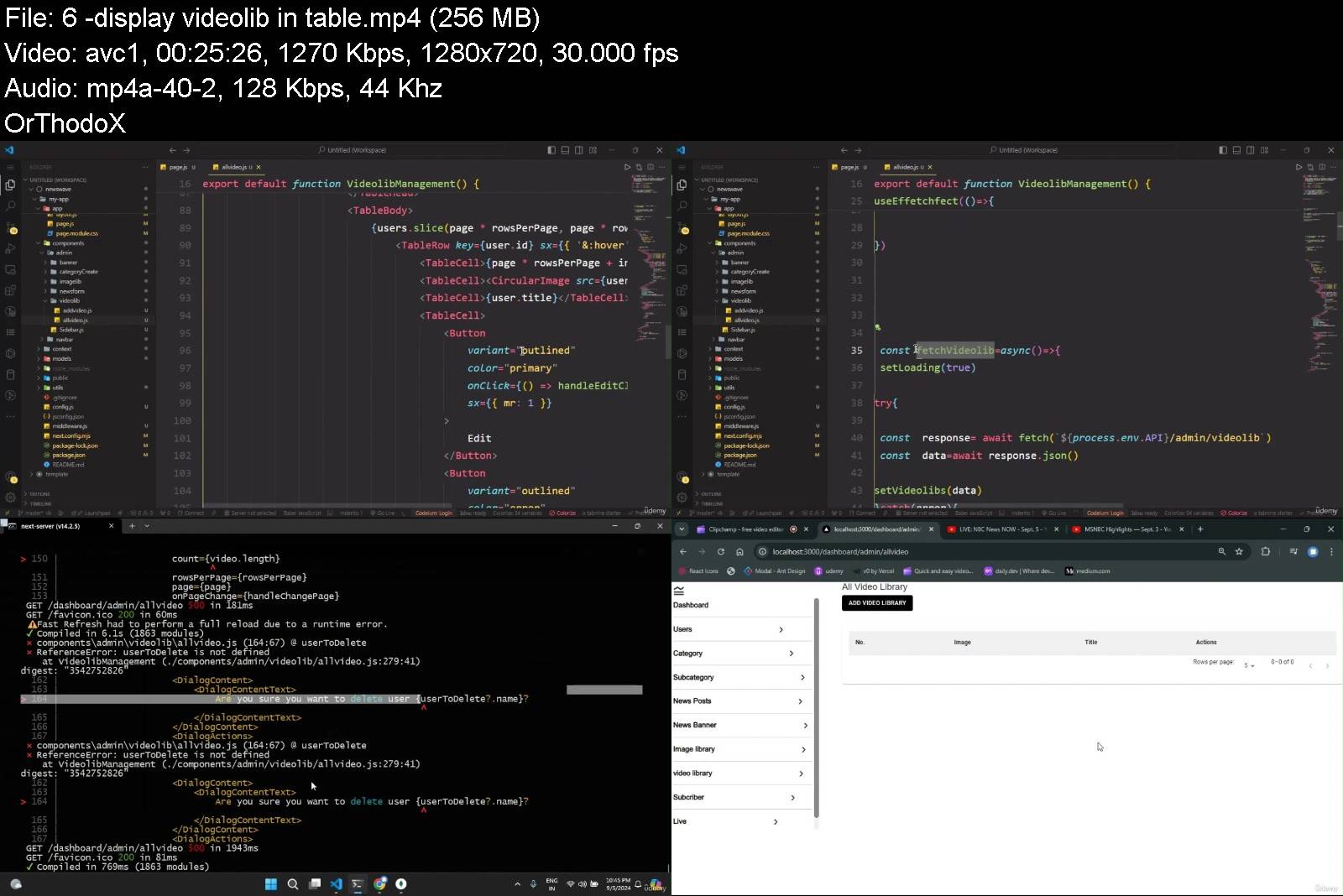Open Windows taskbar Search

(293, 883)
